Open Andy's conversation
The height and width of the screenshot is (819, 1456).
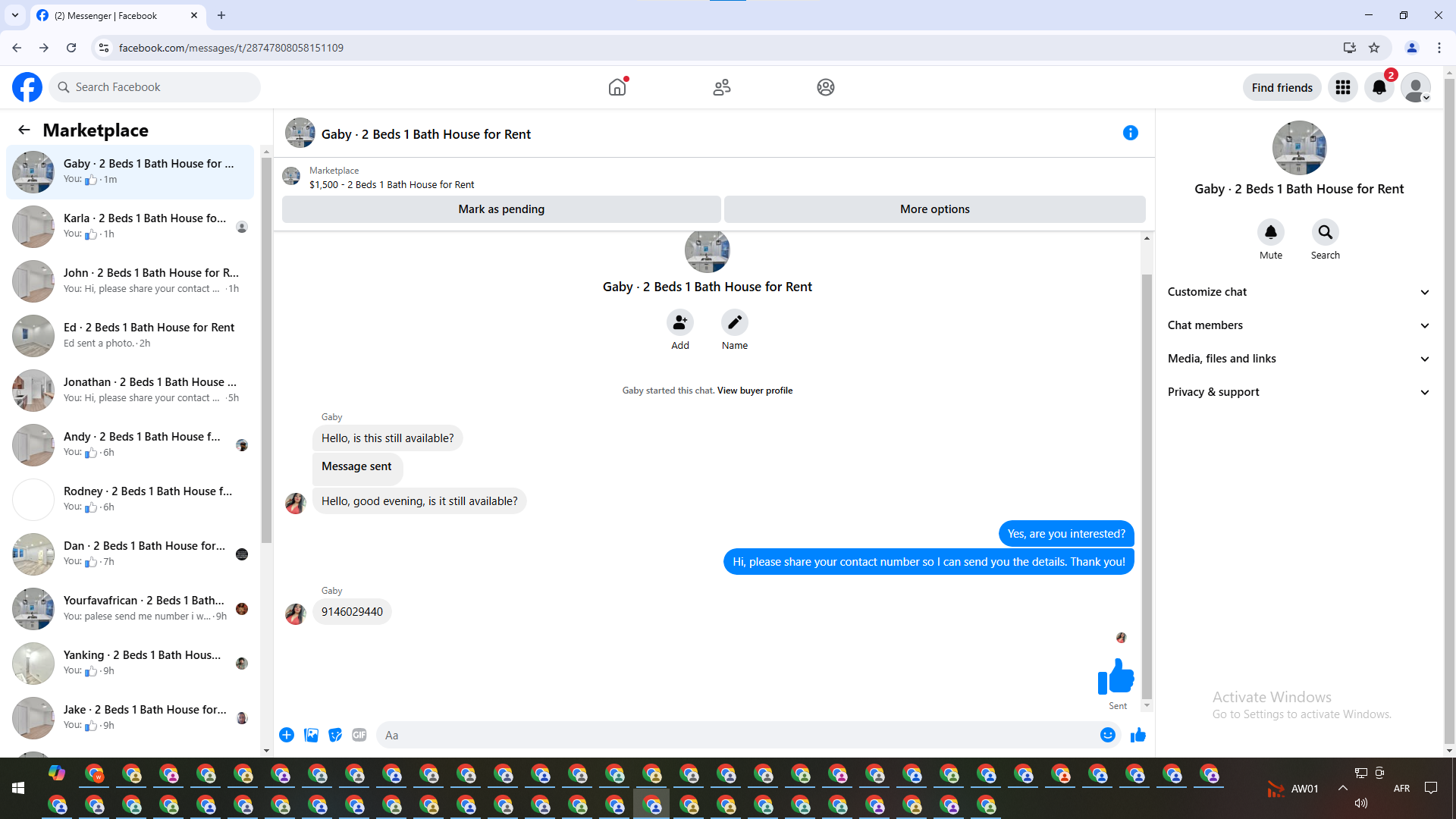click(130, 444)
